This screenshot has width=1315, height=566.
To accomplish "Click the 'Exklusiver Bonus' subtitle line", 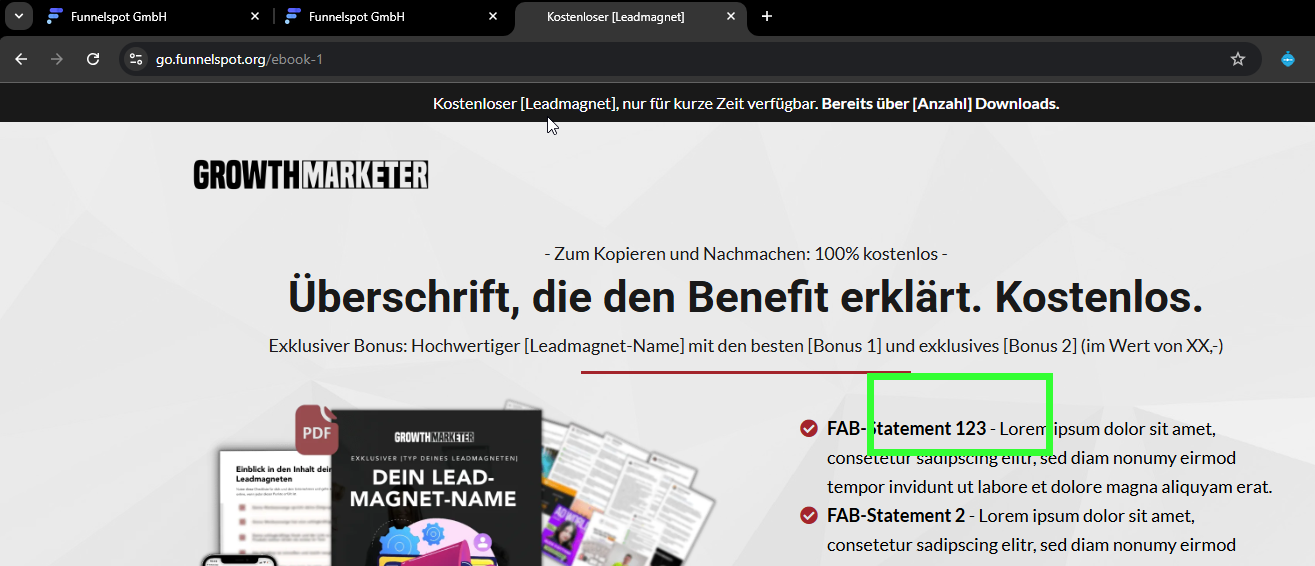I will pos(746,346).
